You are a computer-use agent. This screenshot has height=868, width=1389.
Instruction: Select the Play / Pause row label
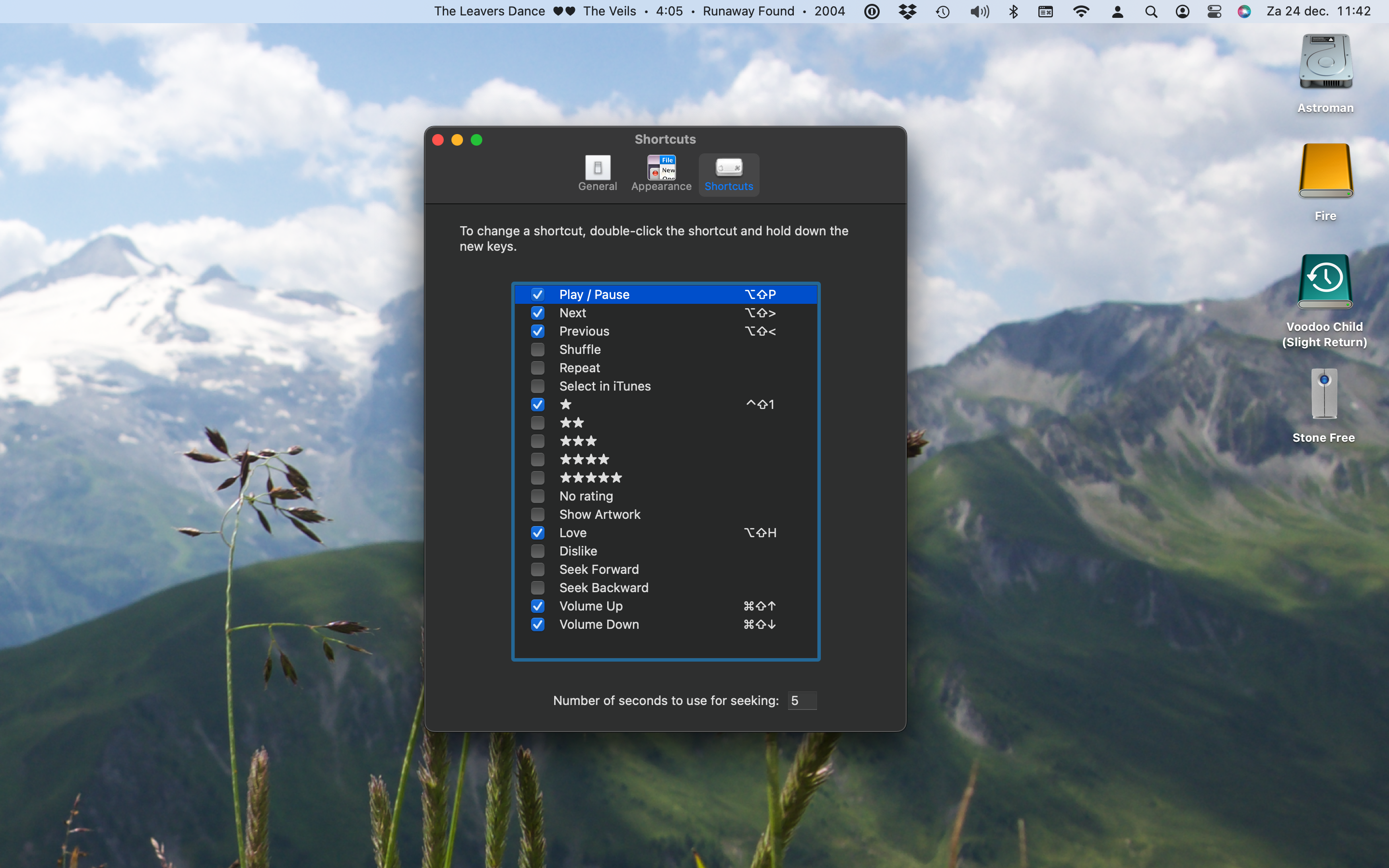coord(594,295)
